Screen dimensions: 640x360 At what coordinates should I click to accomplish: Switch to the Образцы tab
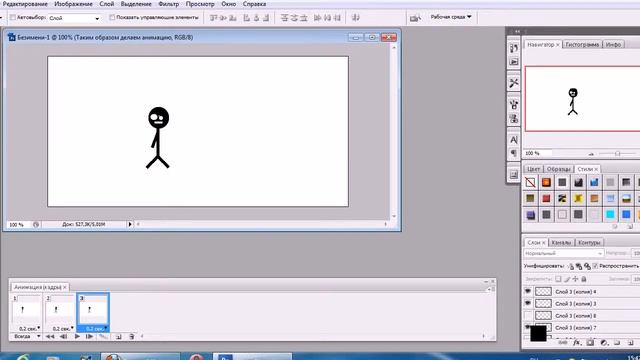coord(559,169)
